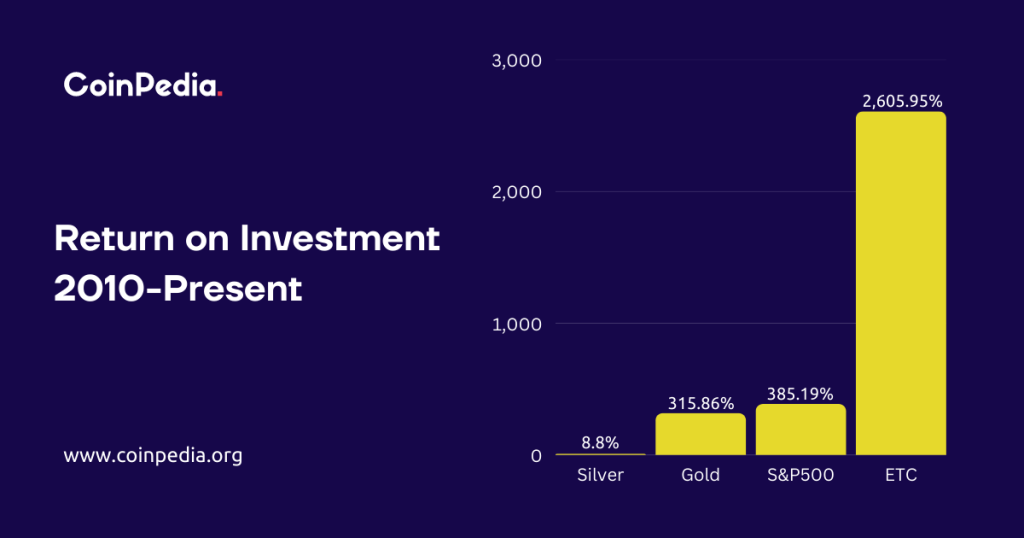Click the S&P500 axis label
The width and height of the screenshot is (1024, 538).
801,475
